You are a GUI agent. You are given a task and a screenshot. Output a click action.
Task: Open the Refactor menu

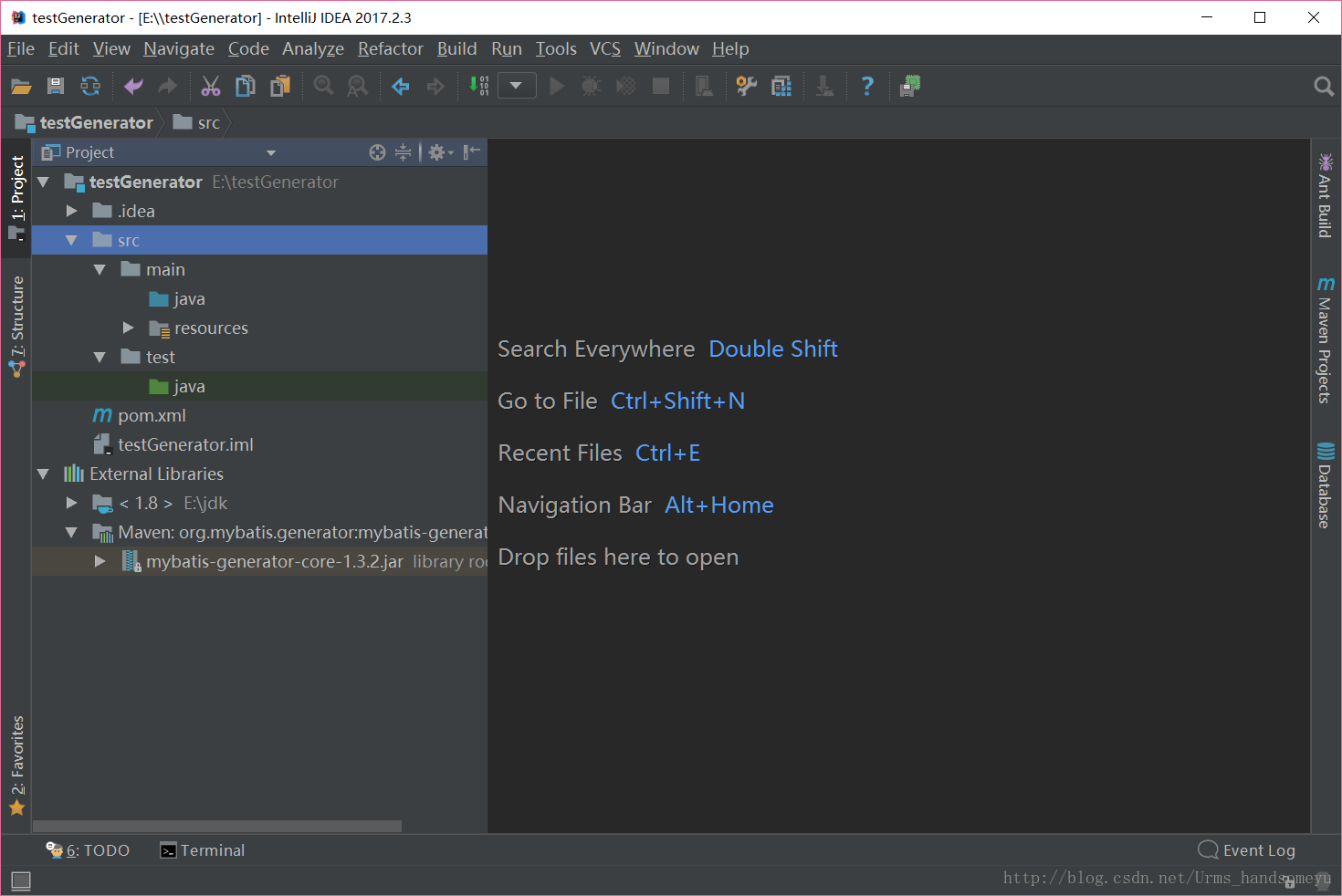tap(391, 48)
